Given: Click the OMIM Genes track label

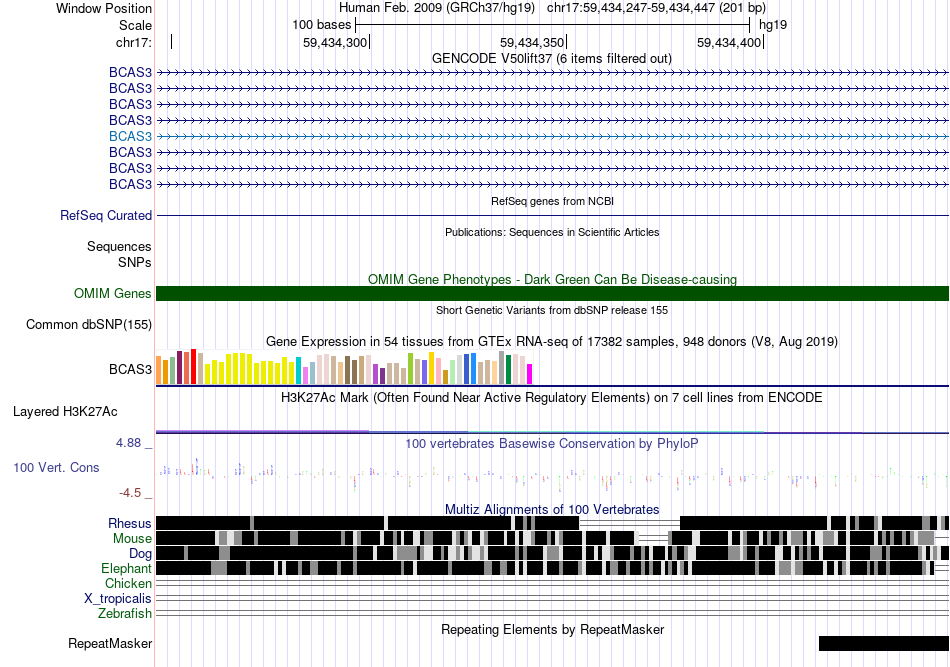Looking at the screenshot, I should [112, 294].
